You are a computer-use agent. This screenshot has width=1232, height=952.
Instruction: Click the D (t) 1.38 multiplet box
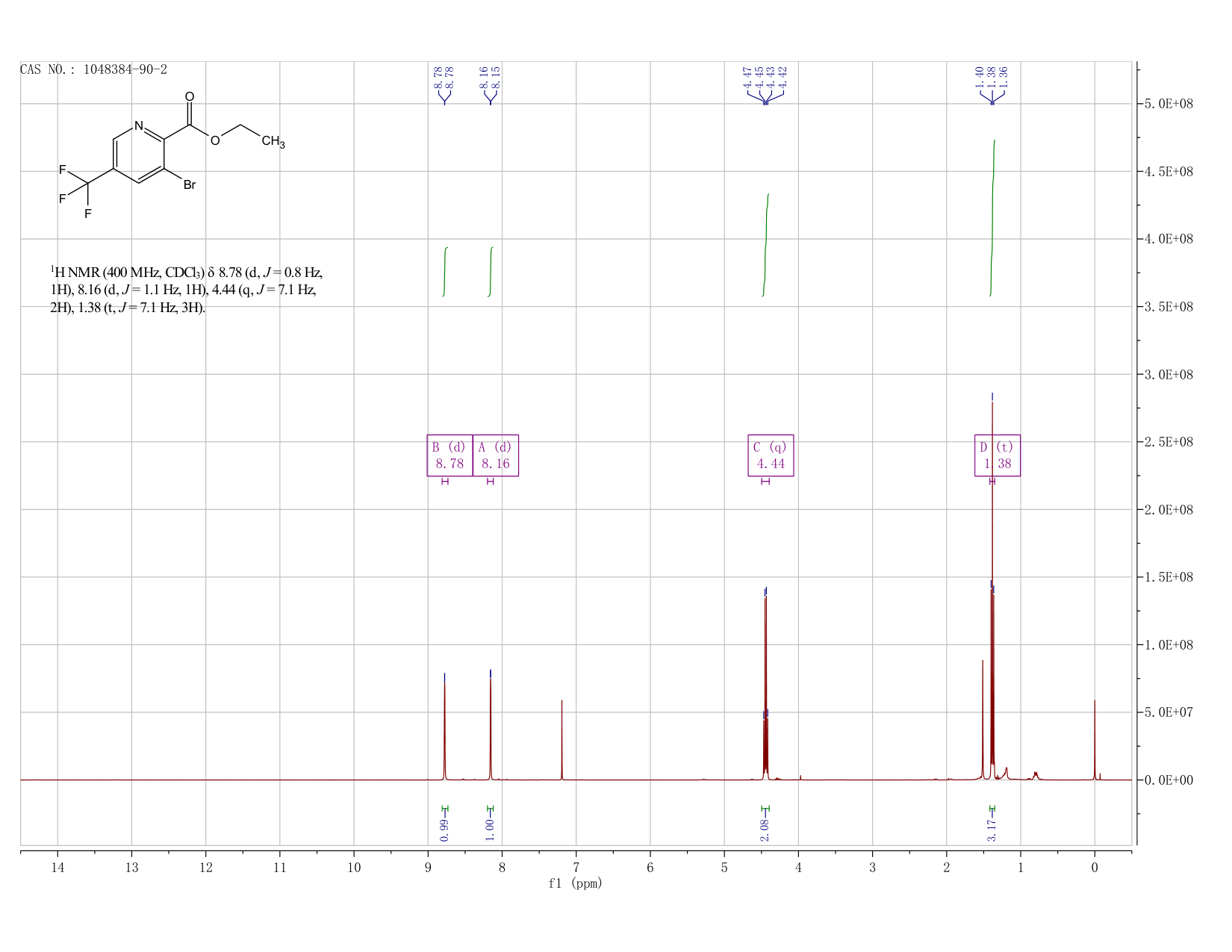coord(998,455)
